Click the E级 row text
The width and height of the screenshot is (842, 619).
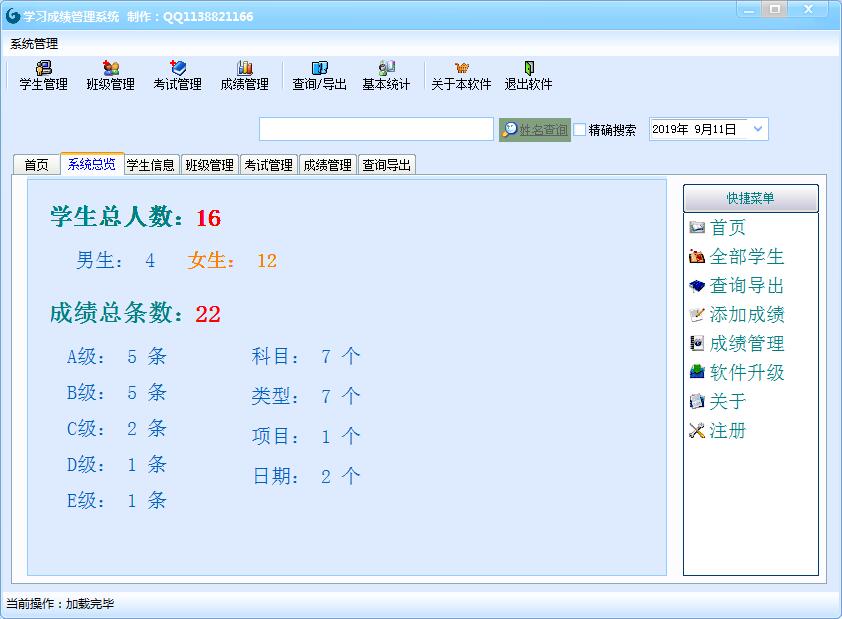[x=117, y=501]
